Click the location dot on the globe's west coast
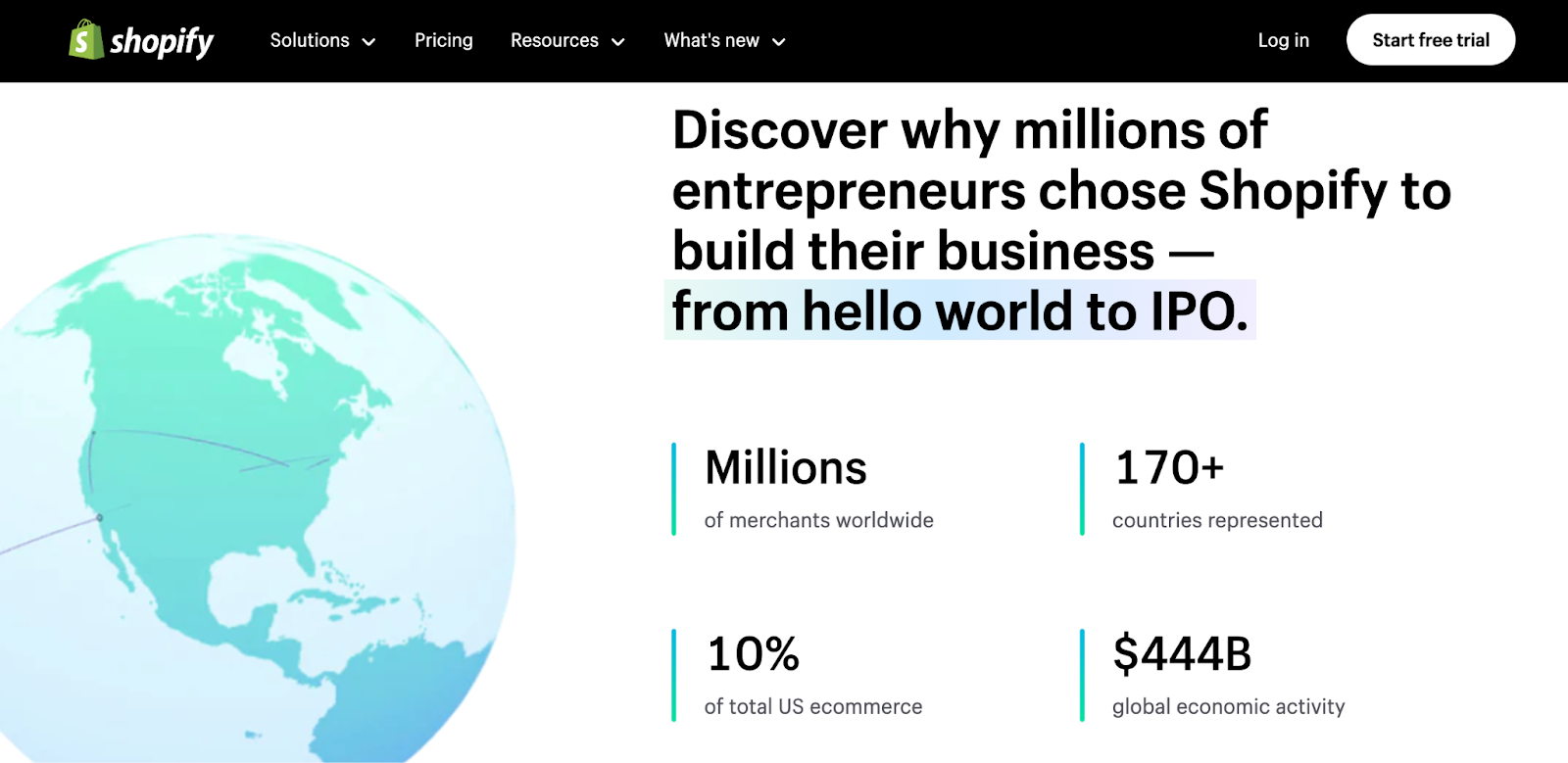Screen dimensions: 1568x763 99,517
